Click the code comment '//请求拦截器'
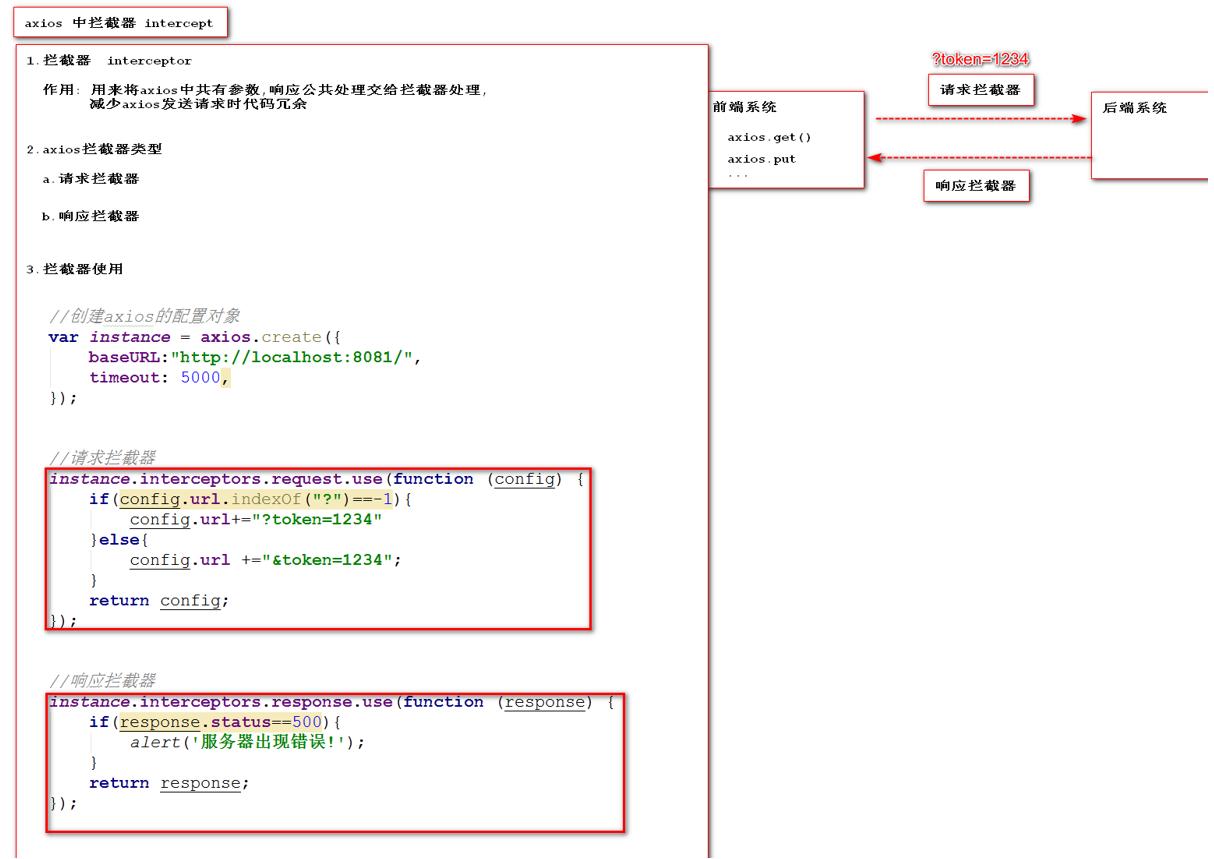 [x=102, y=458]
